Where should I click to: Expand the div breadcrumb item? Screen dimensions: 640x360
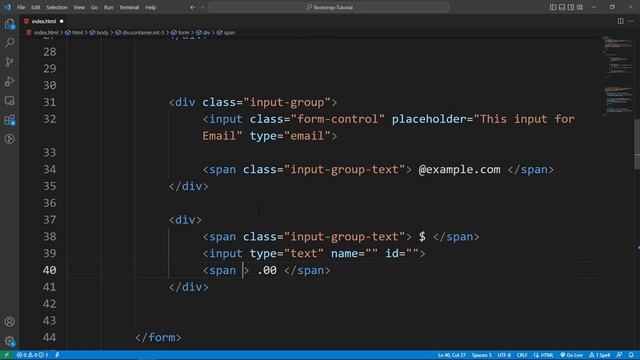click(203, 33)
